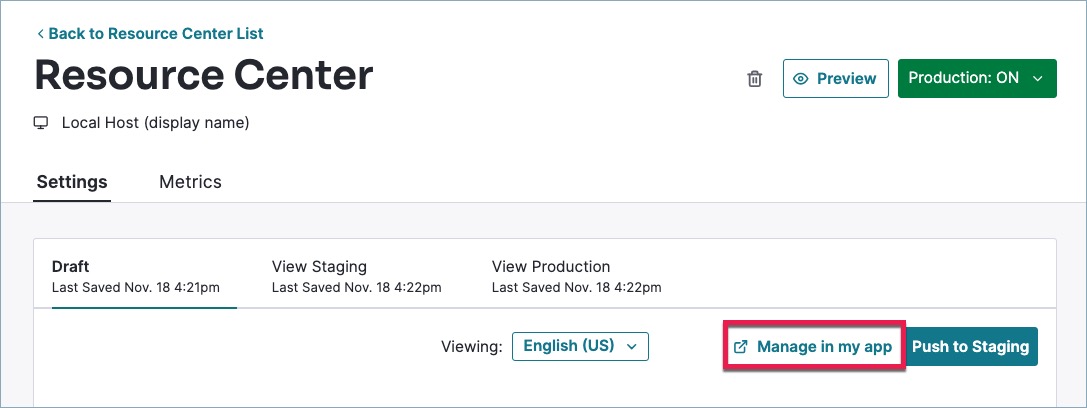Click the Resource Center page title
This screenshot has width=1087, height=408.
coord(204,76)
